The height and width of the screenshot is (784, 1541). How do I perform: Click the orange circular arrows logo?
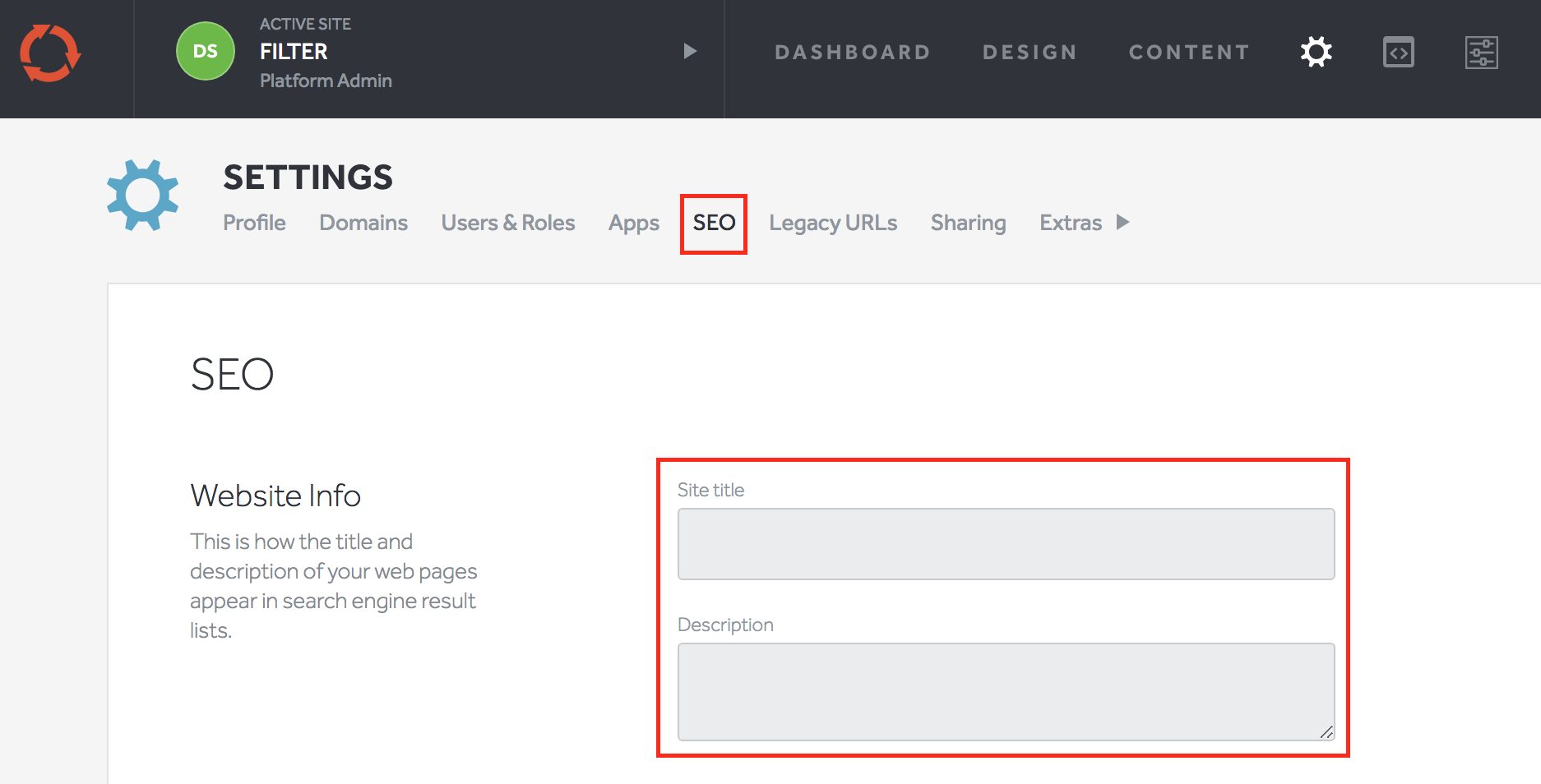point(50,53)
